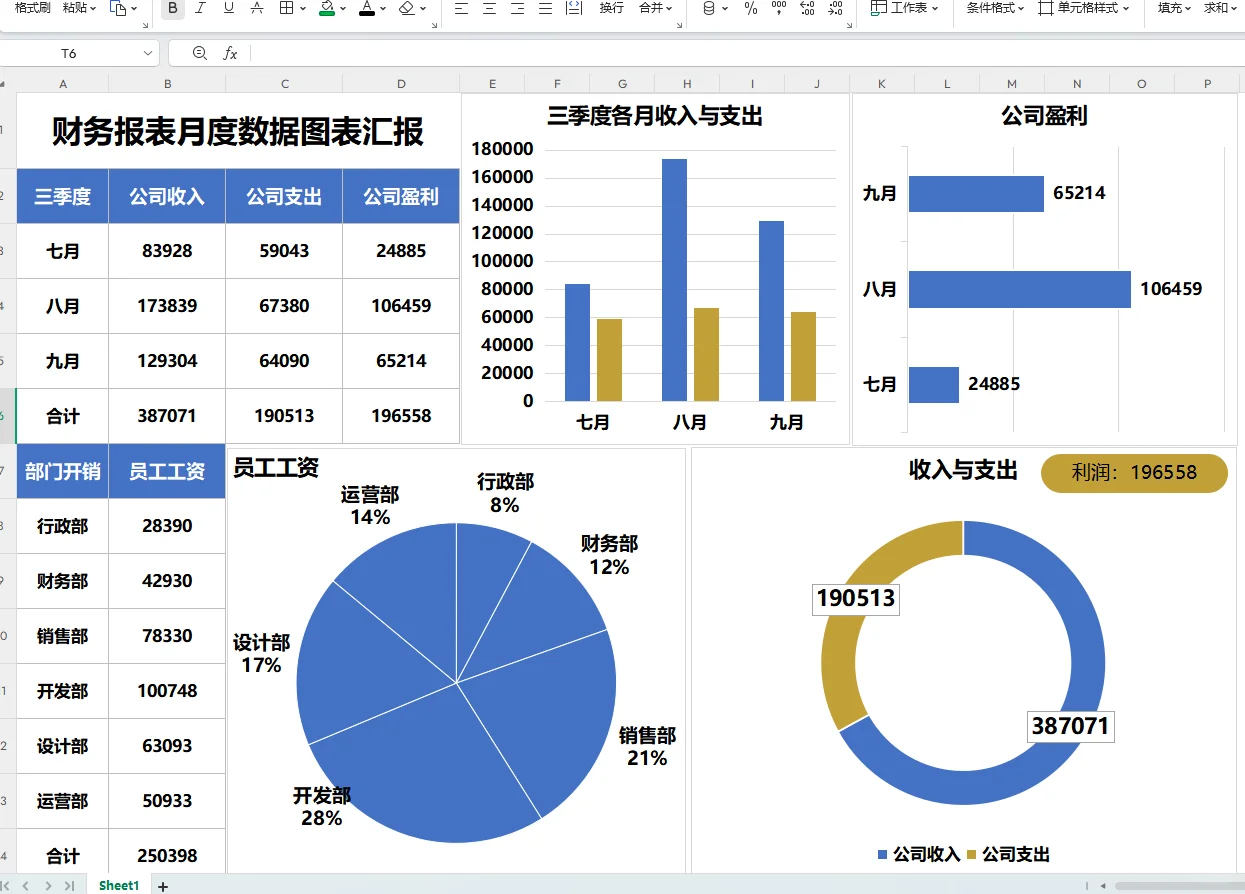Open the zoom magnifier beside the formula bar
The height and width of the screenshot is (894, 1245).
[x=199, y=53]
